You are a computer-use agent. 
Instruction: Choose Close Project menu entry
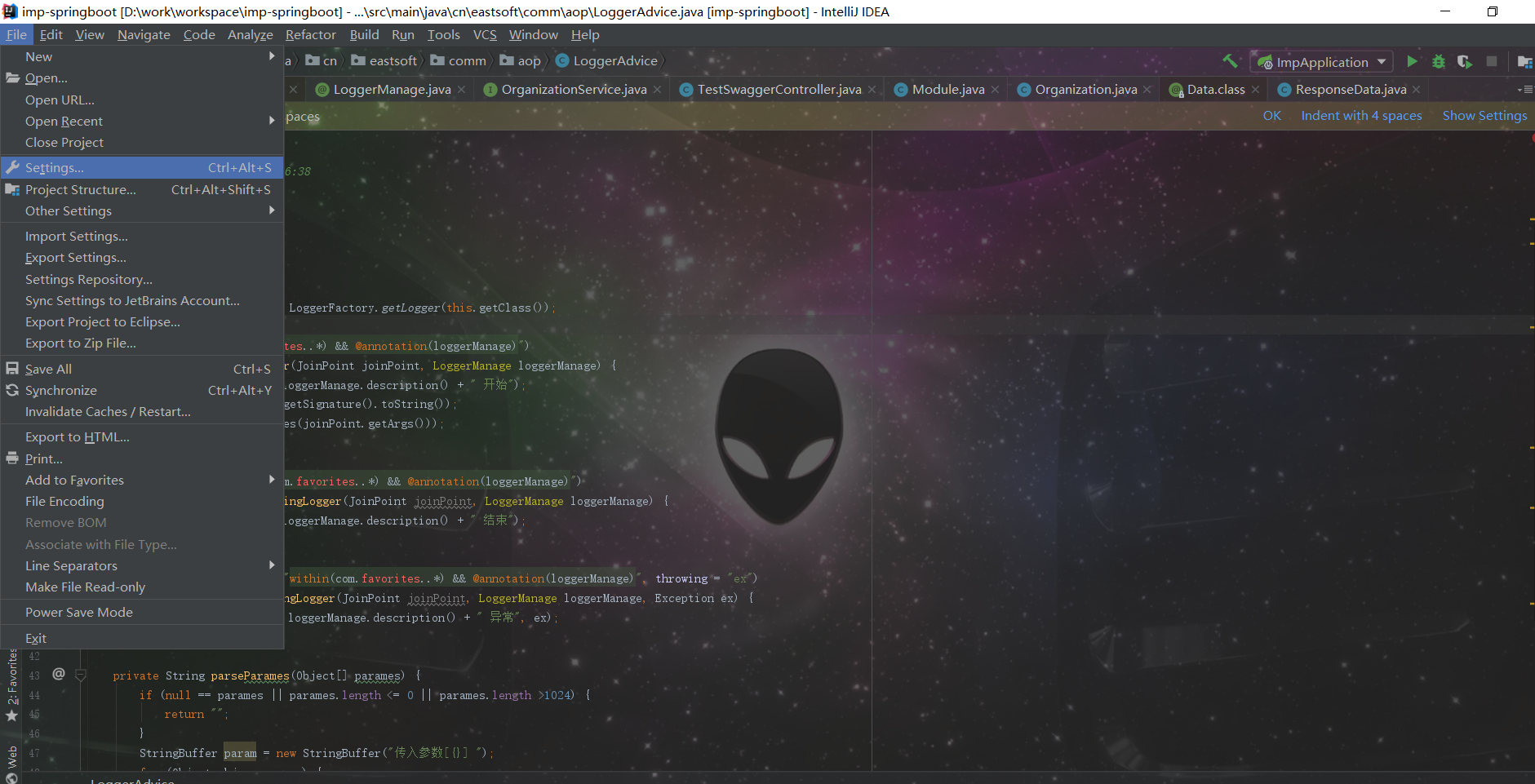coord(142,143)
